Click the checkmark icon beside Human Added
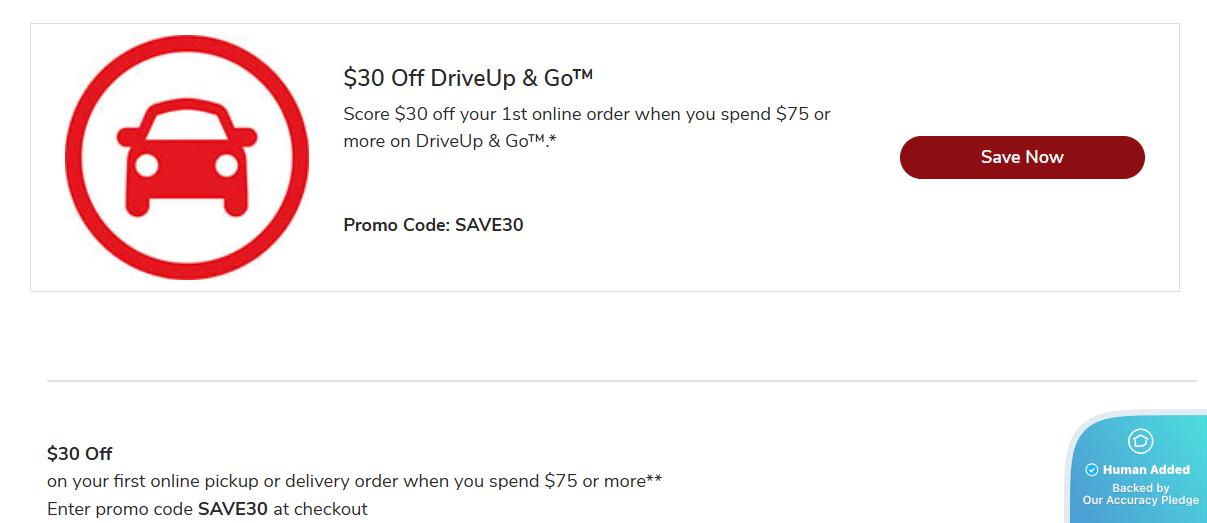 [1092, 470]
